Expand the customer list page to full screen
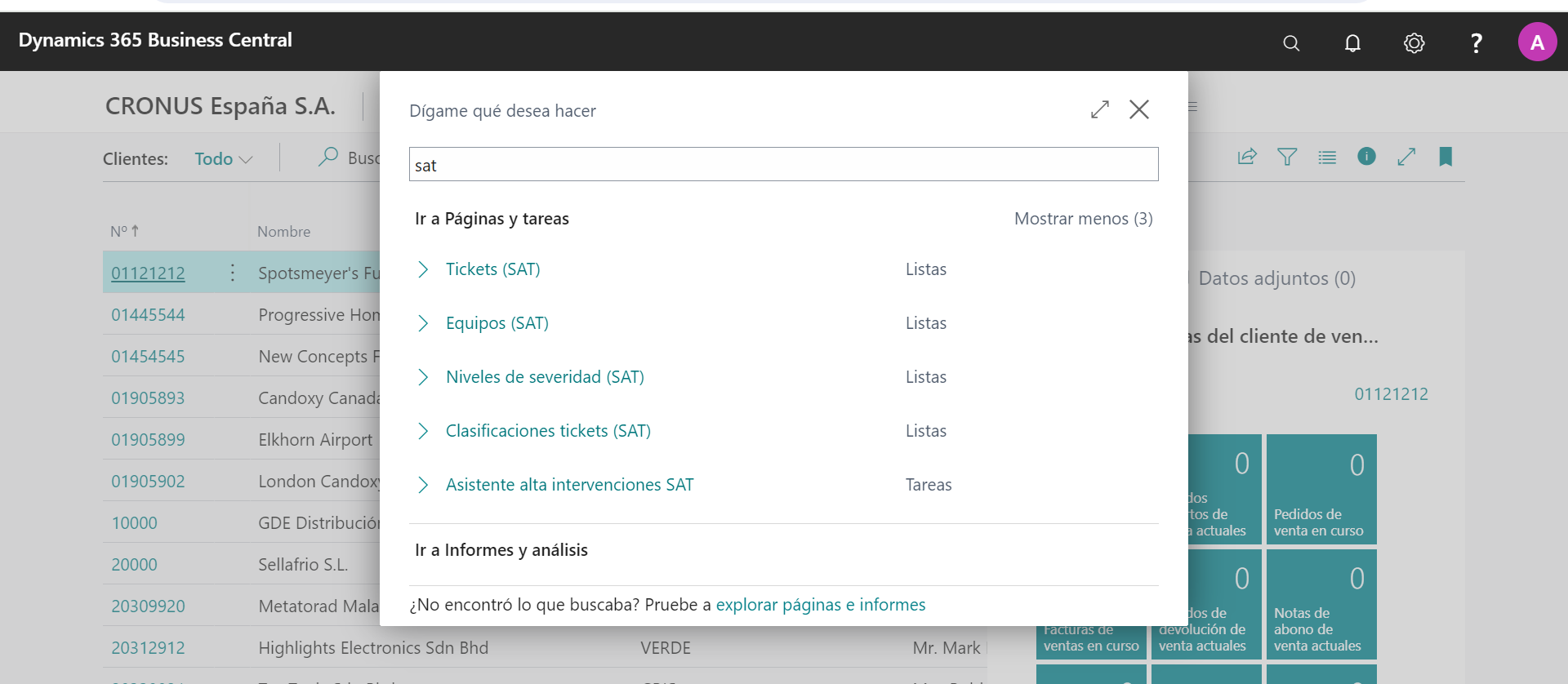Image resolution: width=1568 pixels, height=684 pixels. click(1406, 157)
